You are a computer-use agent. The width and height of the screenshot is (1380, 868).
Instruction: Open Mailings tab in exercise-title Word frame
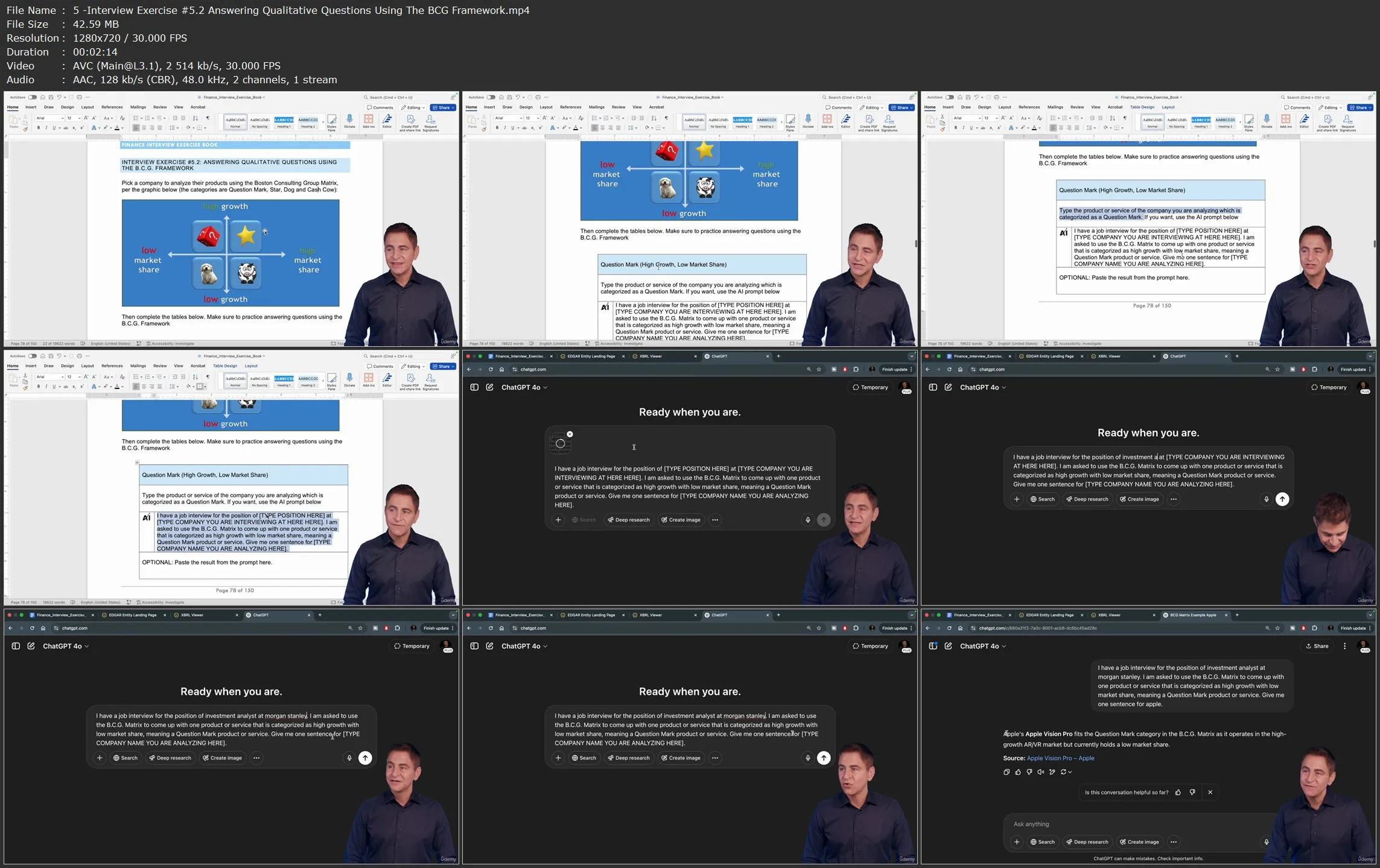(138, 107)
